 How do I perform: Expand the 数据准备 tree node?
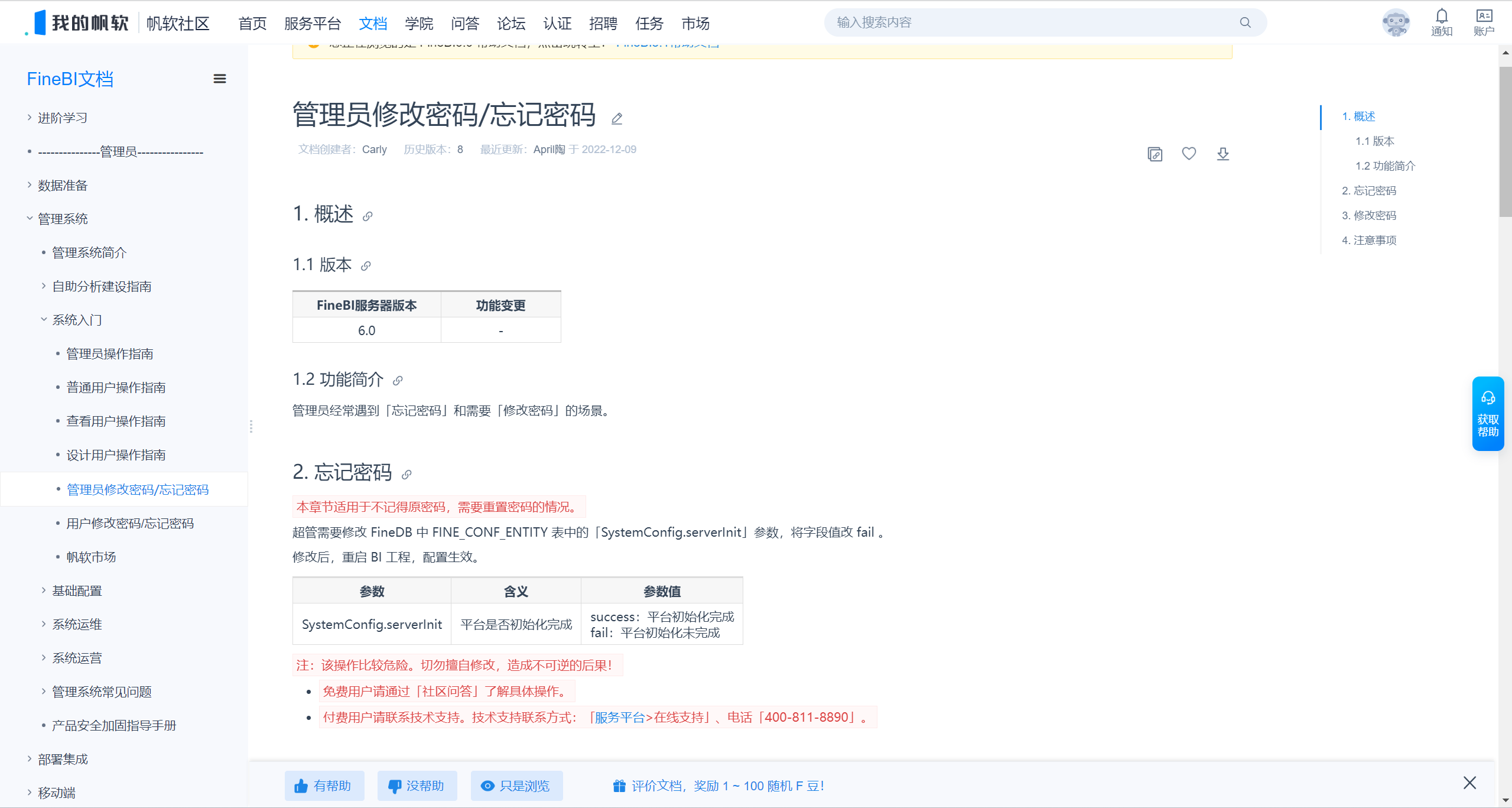[x=30, y=185]
